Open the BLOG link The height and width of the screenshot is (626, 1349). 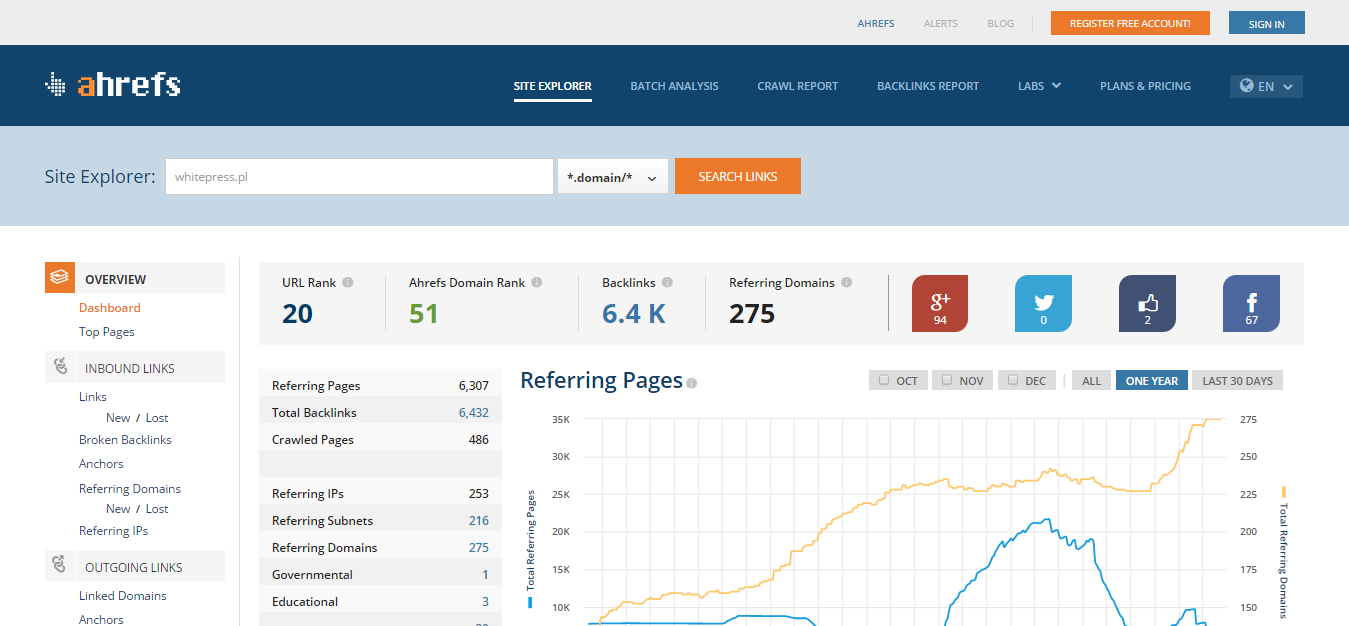click(x=1000, y=23)
